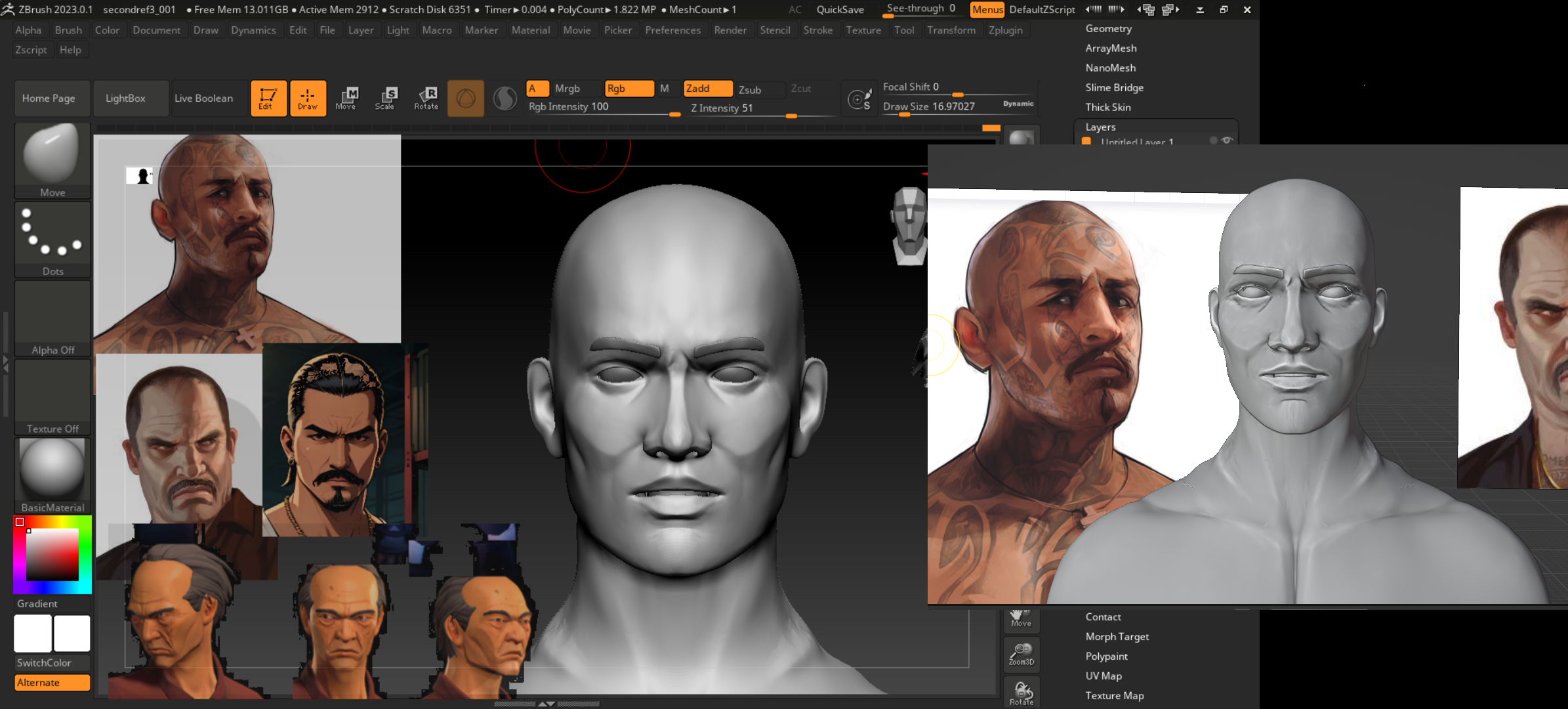Click the Edit mode icon
The height and width of the screenshot is (709, 1568).
(x=268, y=98)
